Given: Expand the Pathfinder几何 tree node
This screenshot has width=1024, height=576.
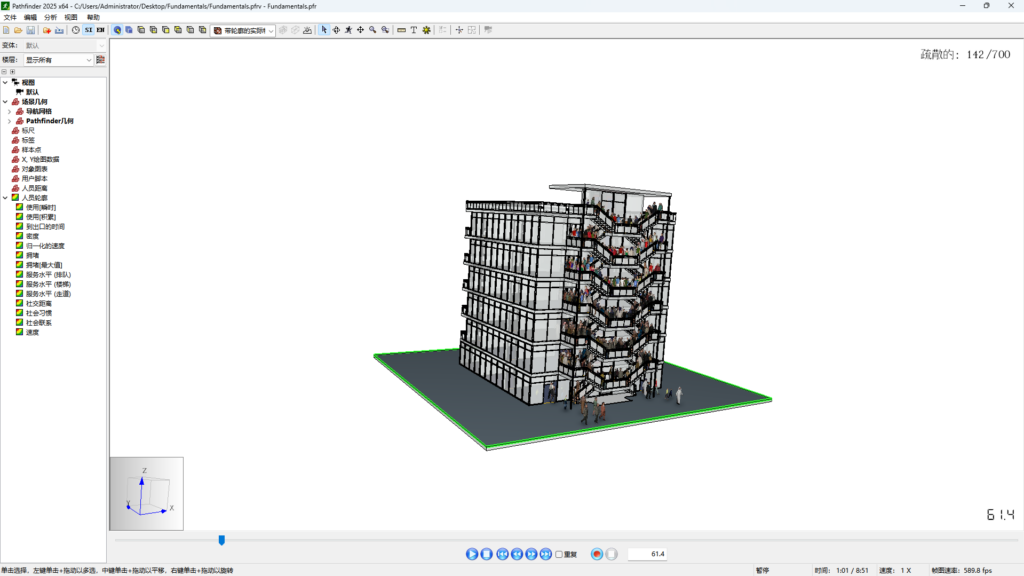Looking at the screenshot, I should tap(9, 121).
